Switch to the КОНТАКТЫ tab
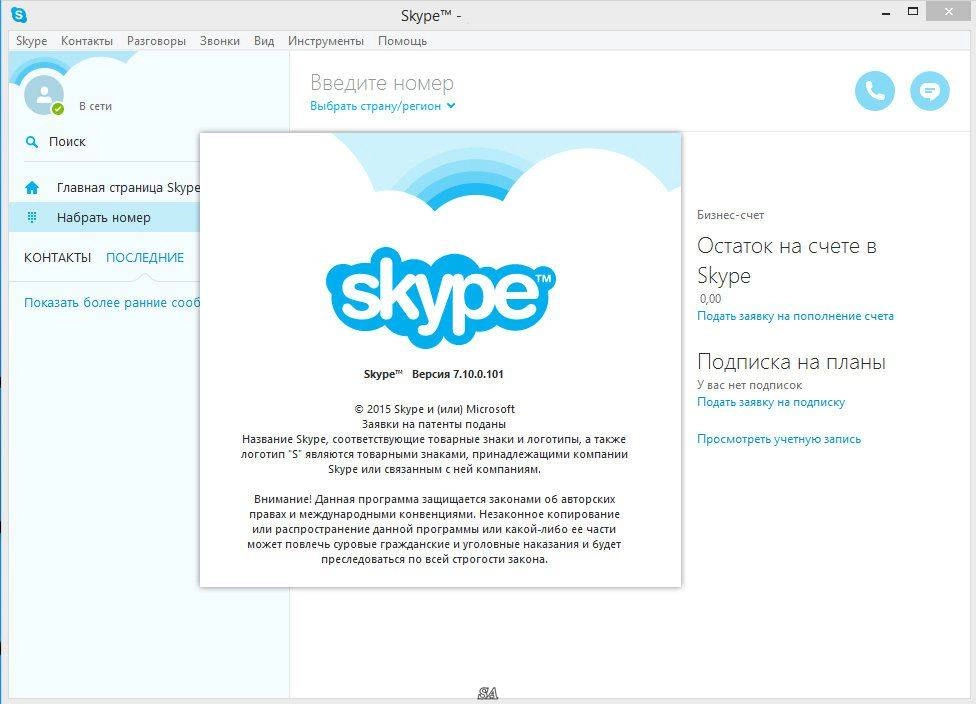976x704 pixels. (57, 258)
